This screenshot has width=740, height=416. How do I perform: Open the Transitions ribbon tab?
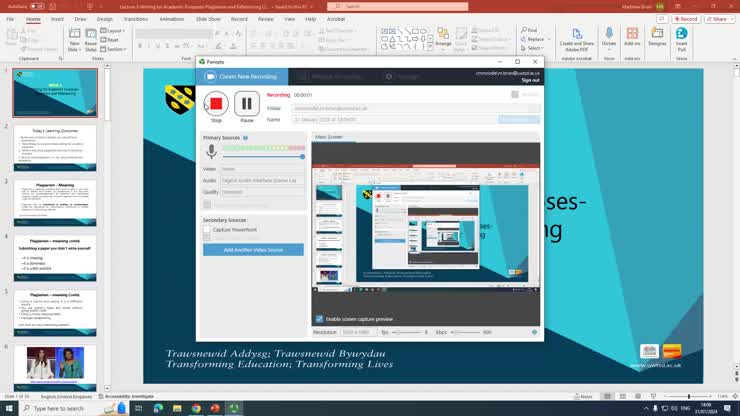click(135, 18)
